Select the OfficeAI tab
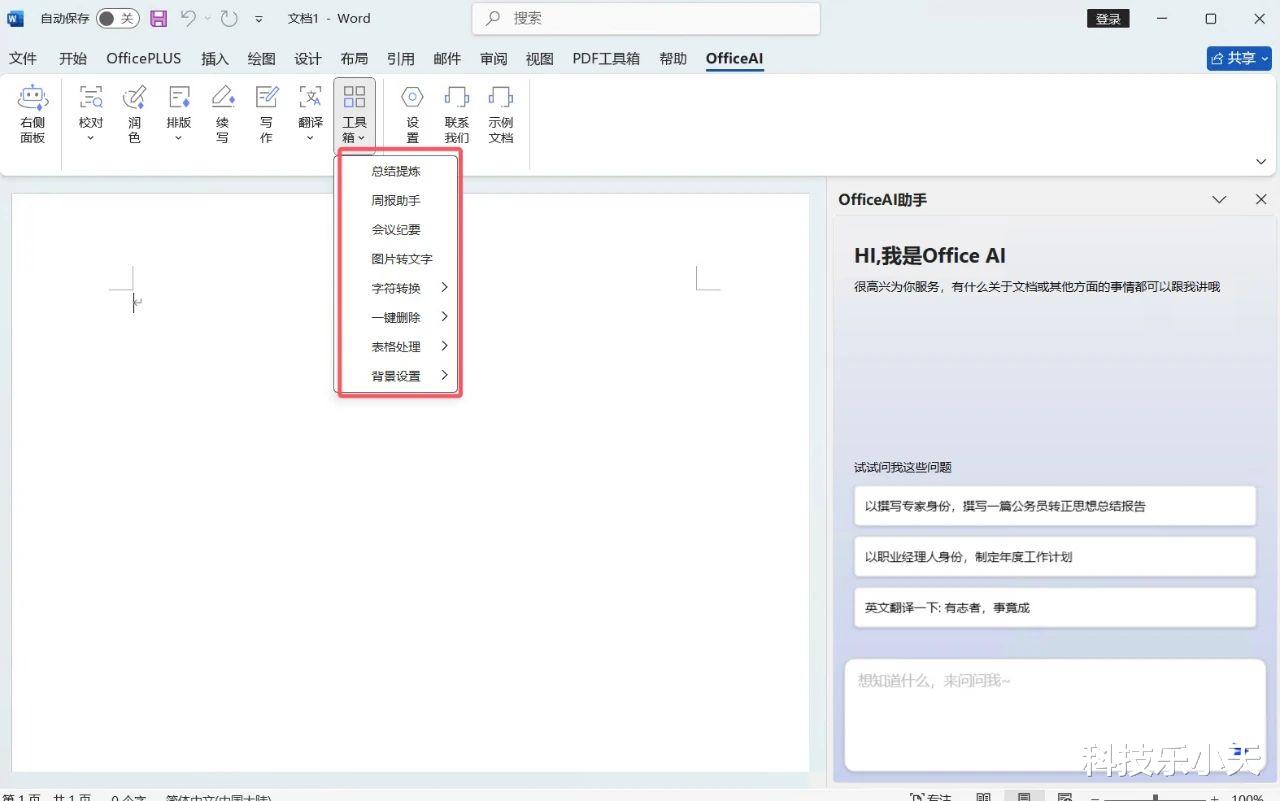The width and height of the screenshot is (1280, 801). (734, 58)
